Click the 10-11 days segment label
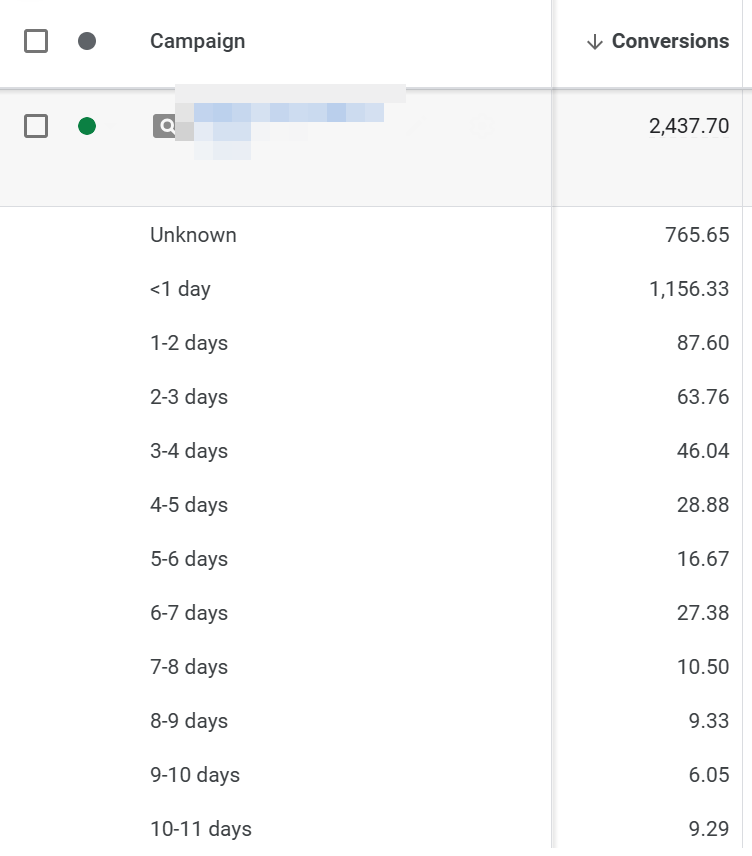752x856 pixels. coord(200,829)
